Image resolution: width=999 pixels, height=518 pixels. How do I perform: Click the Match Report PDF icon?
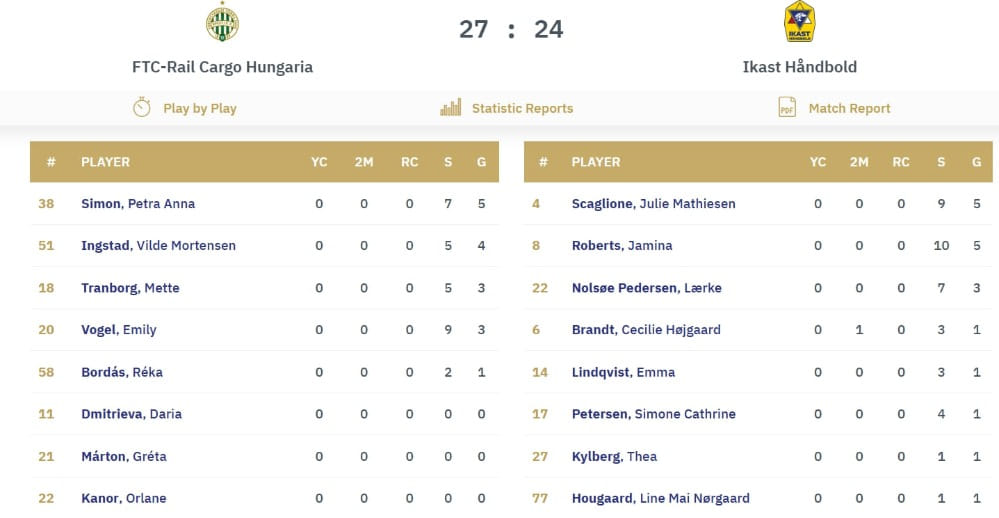point(787,108)
